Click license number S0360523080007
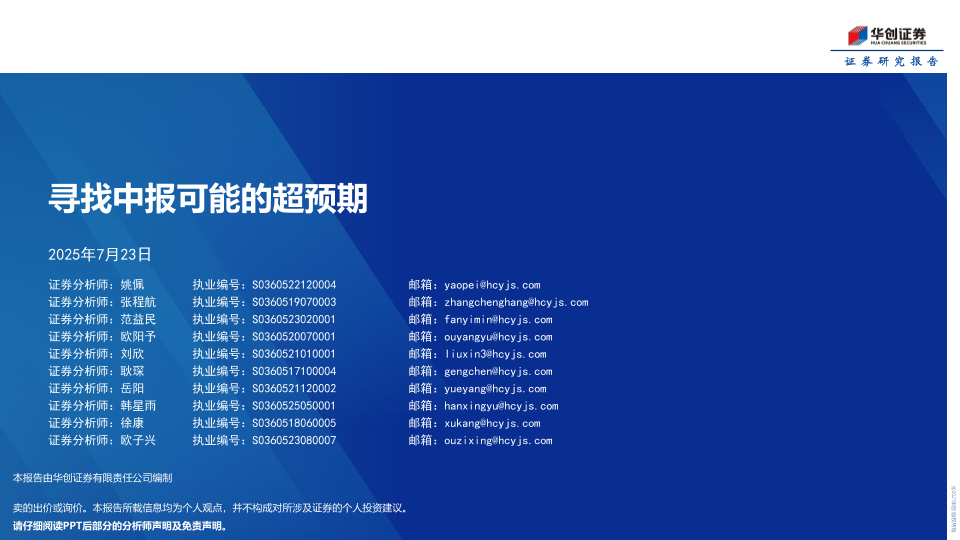960x540 pixels. [x=294, y=440]
